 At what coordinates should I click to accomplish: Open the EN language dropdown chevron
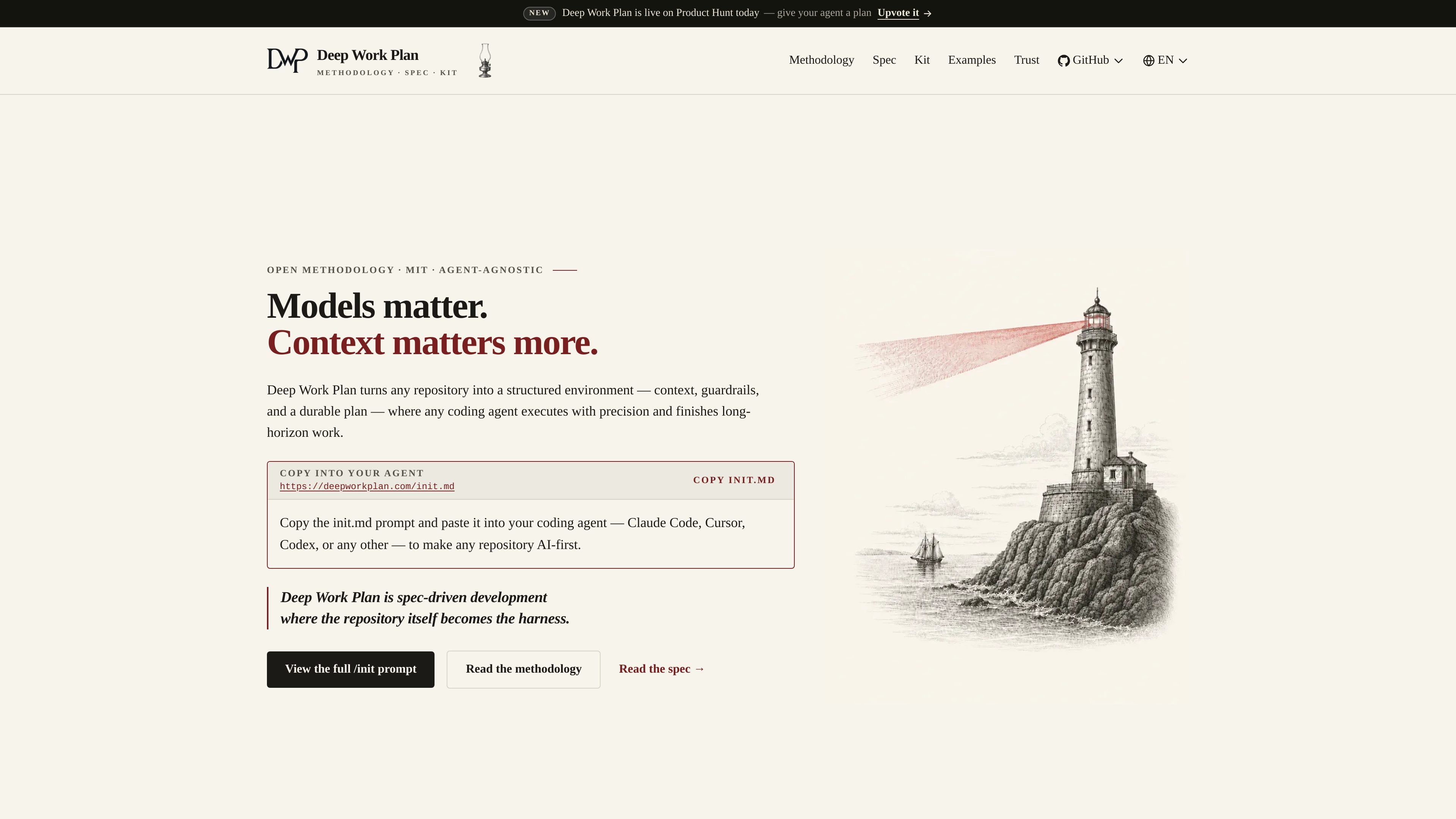1183,61
